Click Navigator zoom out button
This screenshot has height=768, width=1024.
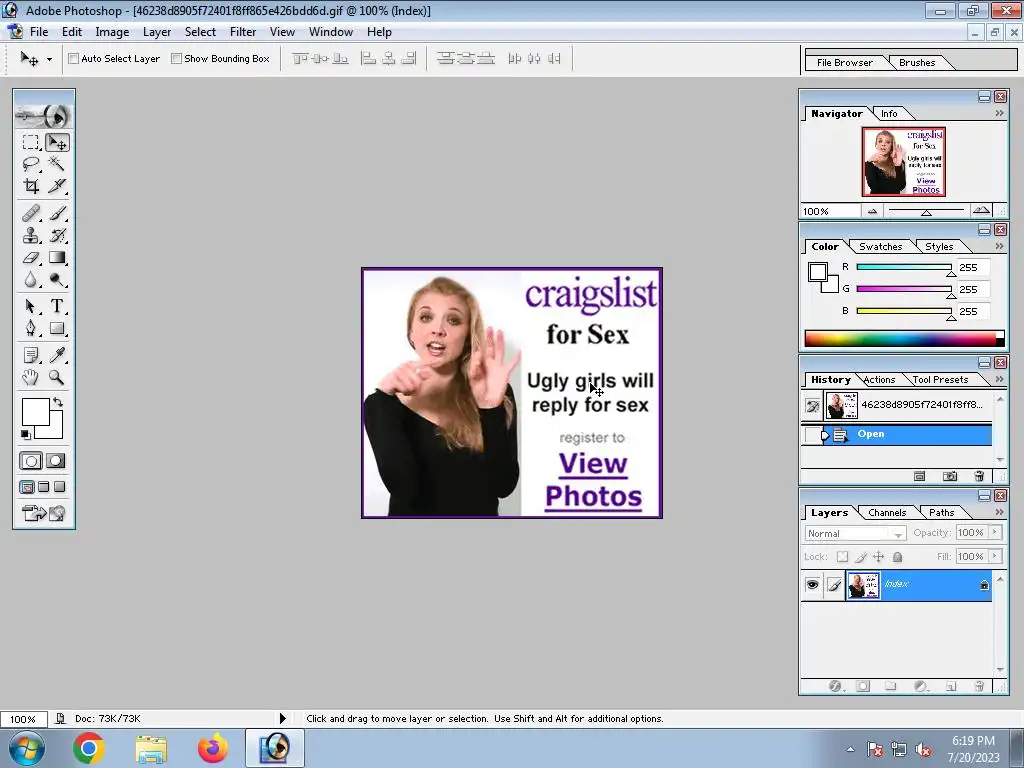pyautogui.click(x=872, y=211)
